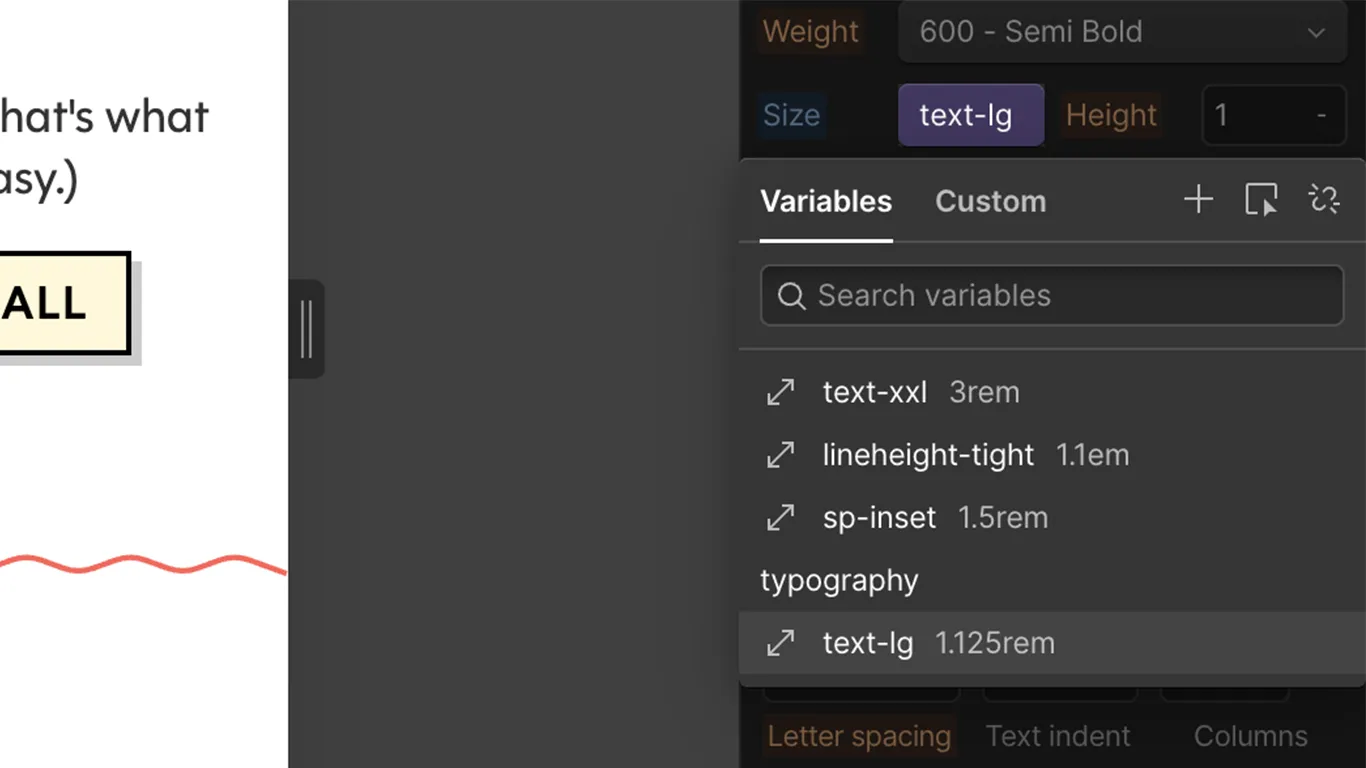The height and width of the screenshot is (768, 1366).
Task: Add a new variable with the plus icon
Action: click(x=1198, y=199)
